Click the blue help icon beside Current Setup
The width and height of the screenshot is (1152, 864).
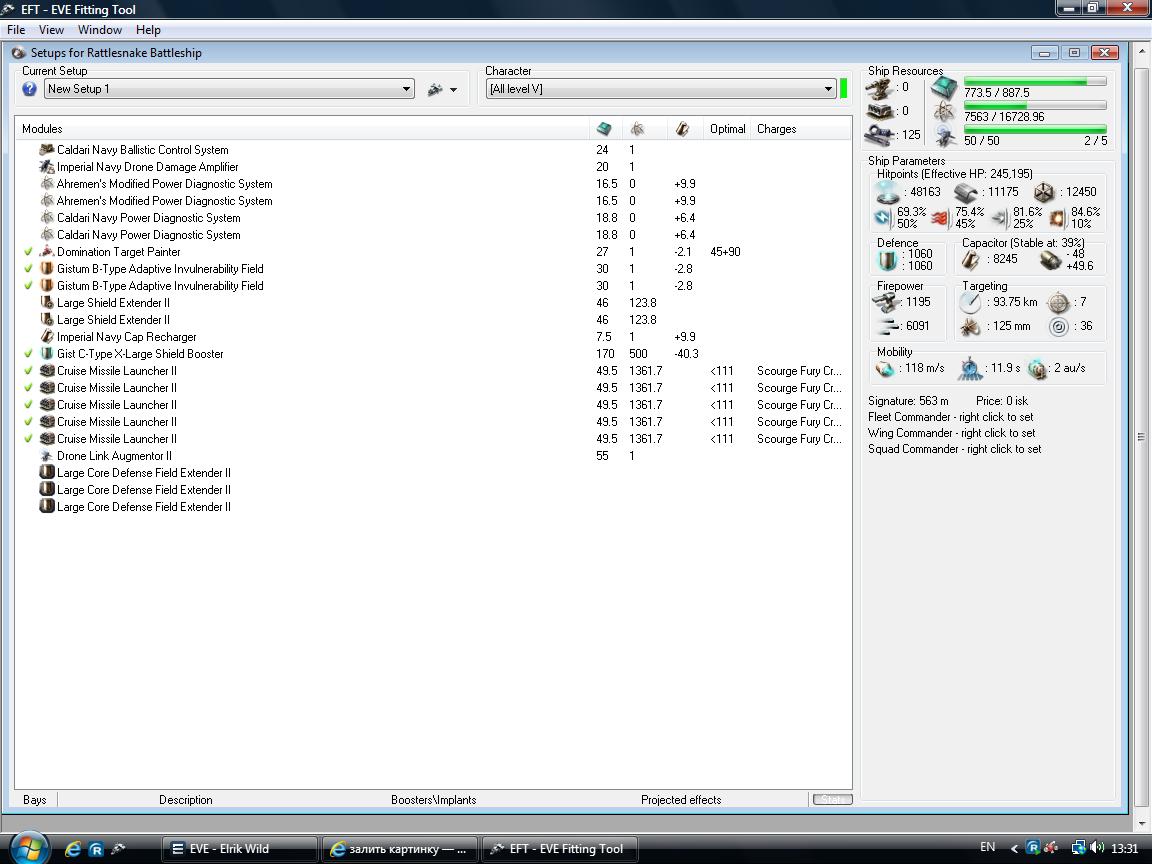pos(29,89)
